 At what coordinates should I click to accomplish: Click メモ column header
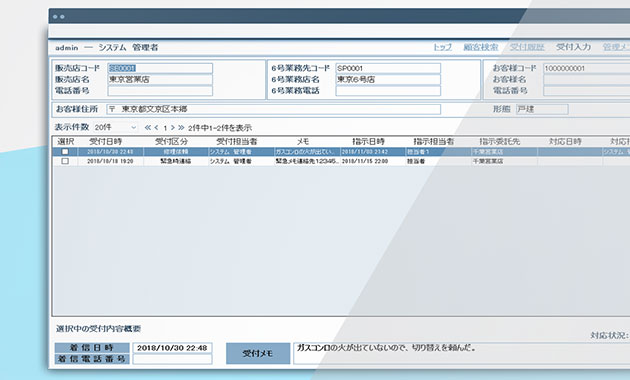pyautogui.click(x=303, y=142)
